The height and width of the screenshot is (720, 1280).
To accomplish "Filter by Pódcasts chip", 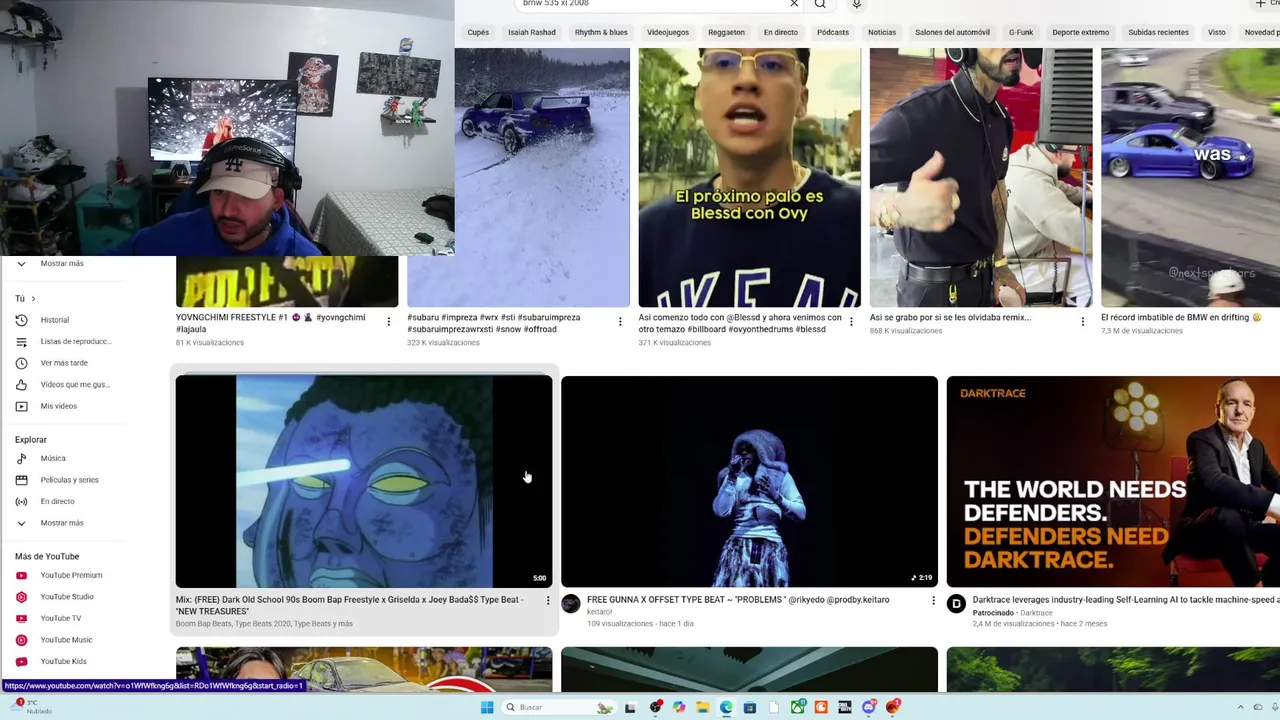I will [x=833, y=32].
